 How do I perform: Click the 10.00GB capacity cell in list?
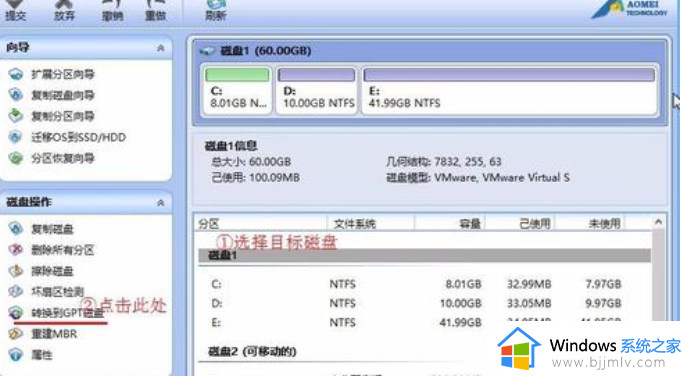(x=460, y=303)
